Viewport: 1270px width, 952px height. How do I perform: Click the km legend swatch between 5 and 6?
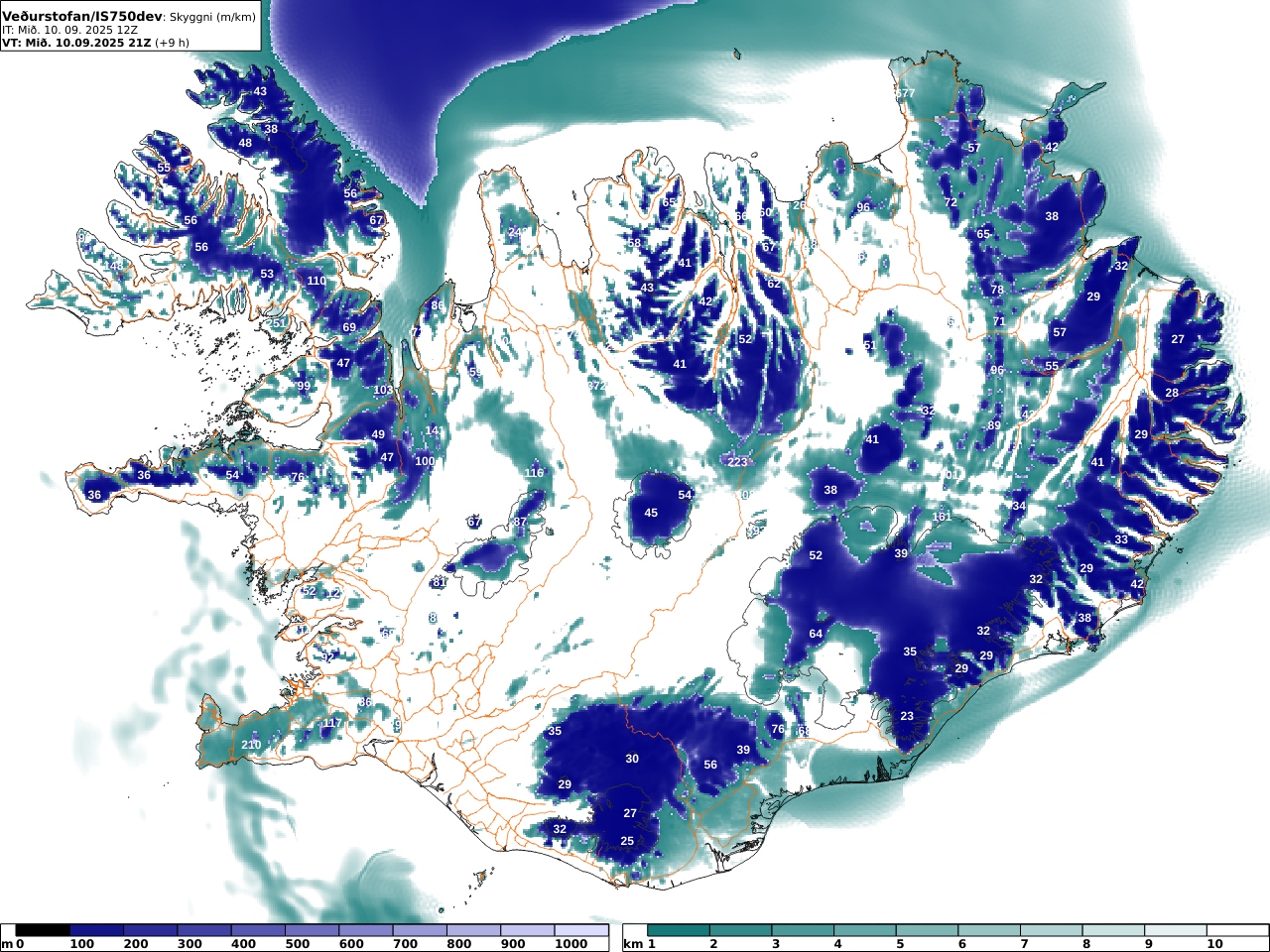[927, 930]
